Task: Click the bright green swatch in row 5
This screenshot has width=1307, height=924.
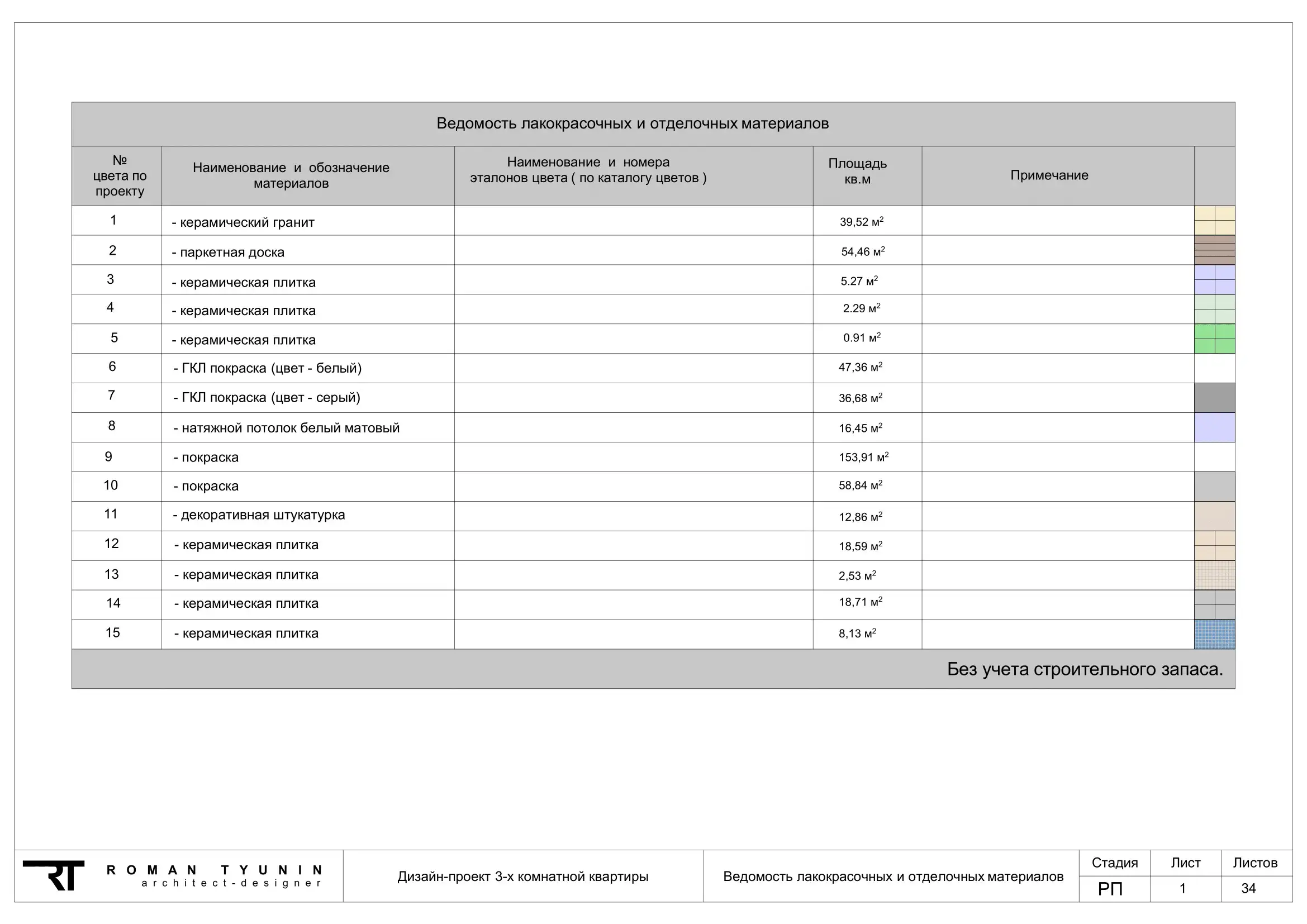Action: (x=1214, y=339)
